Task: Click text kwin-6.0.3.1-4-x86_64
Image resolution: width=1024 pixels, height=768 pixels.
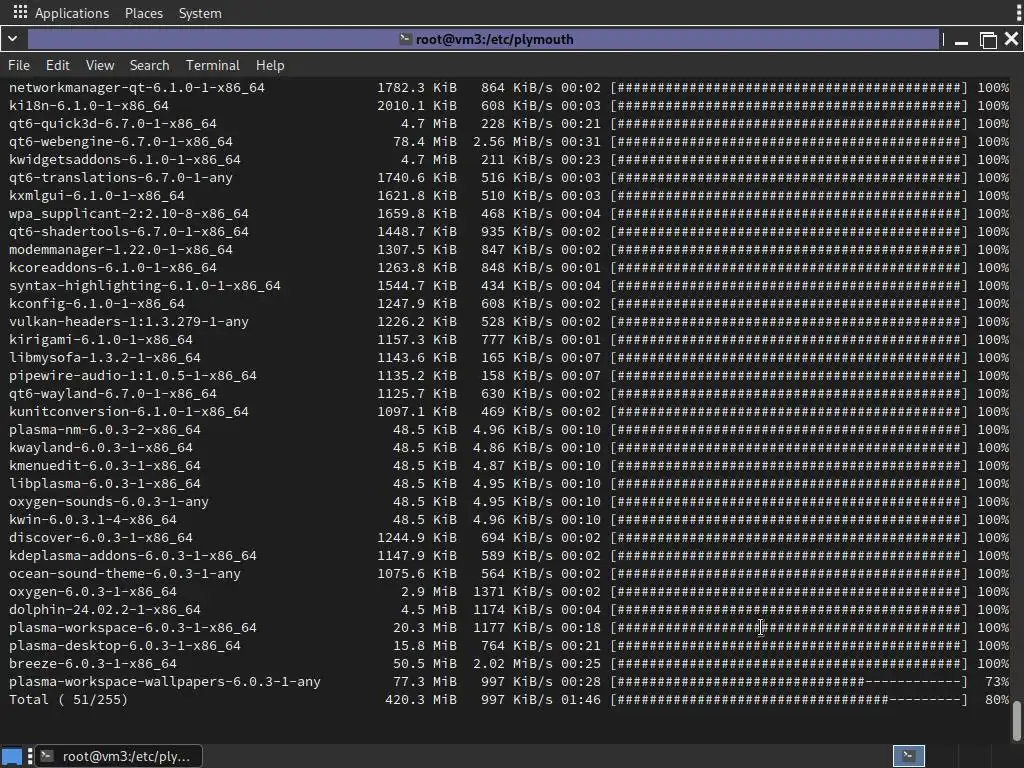Action: coord(93,520)
